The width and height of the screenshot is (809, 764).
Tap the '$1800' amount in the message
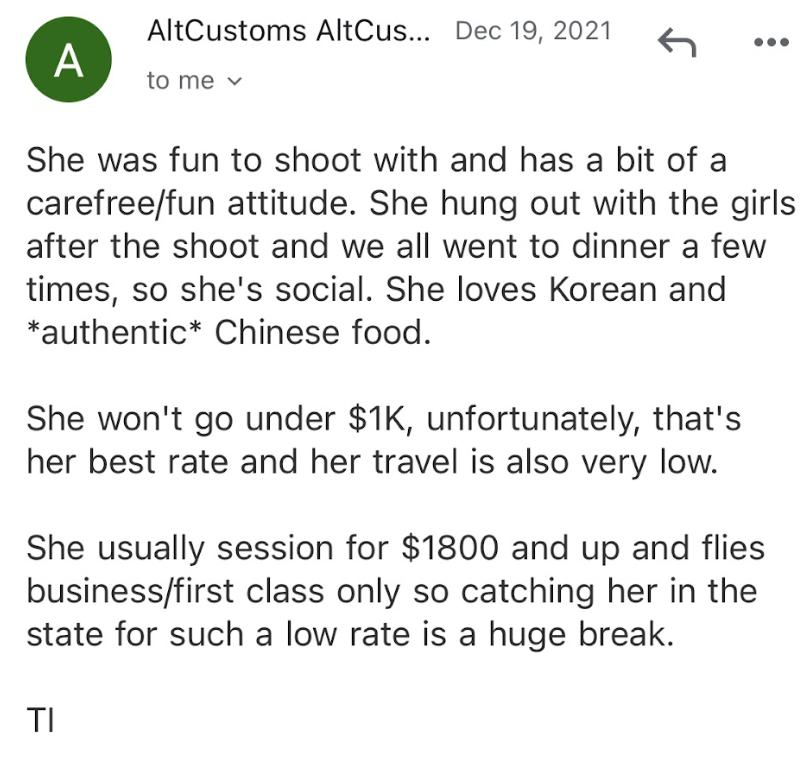tap(450, 548)
